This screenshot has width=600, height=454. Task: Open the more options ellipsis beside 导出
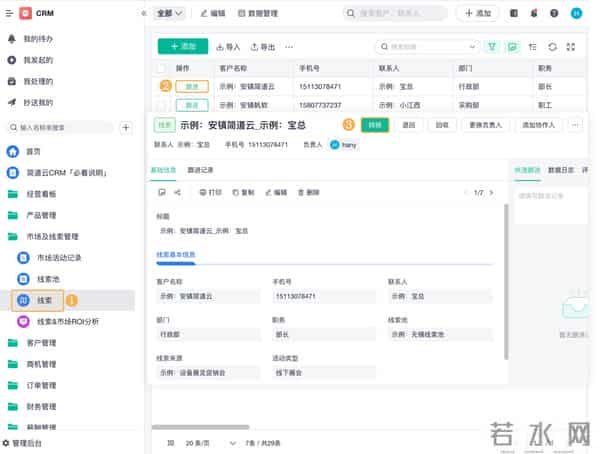[x=289, y=47]
